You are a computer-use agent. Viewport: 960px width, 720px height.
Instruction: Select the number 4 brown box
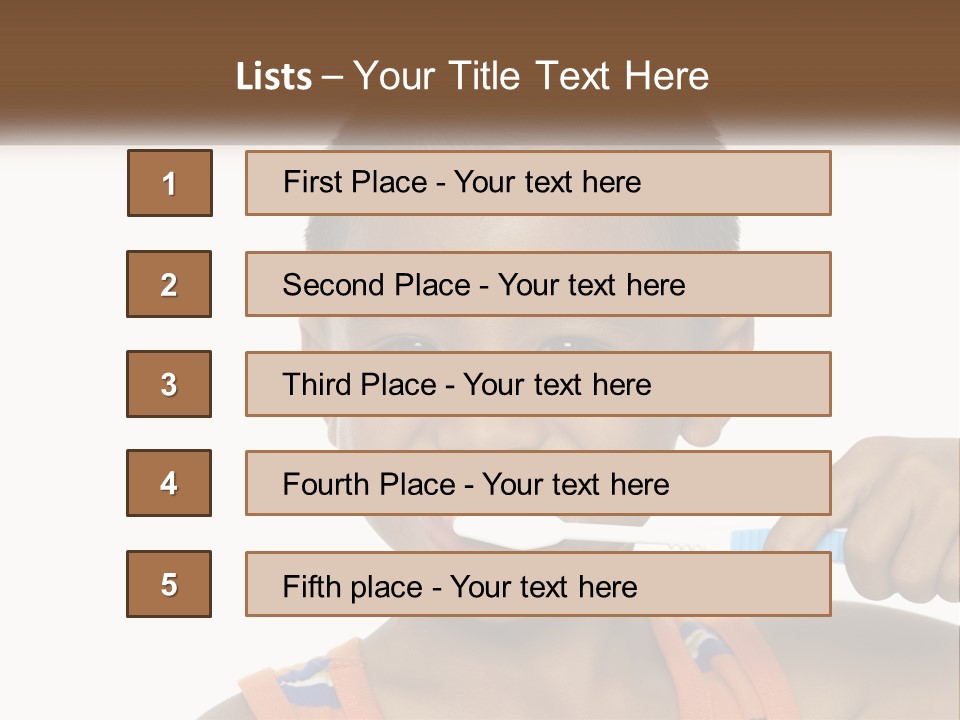169,483
